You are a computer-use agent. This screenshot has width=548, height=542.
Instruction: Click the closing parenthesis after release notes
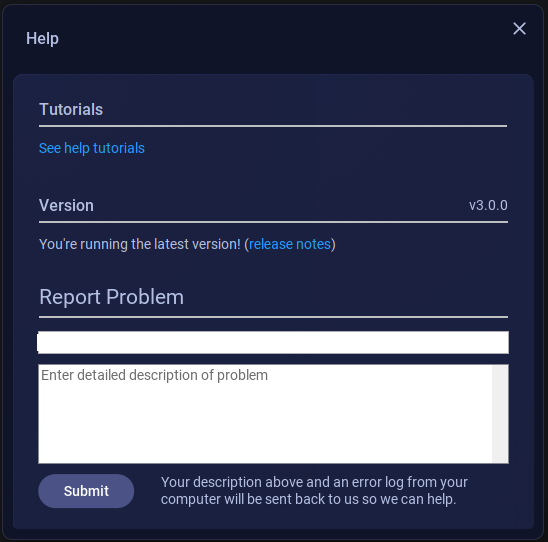pyautogui.click(x=333, y=244)
